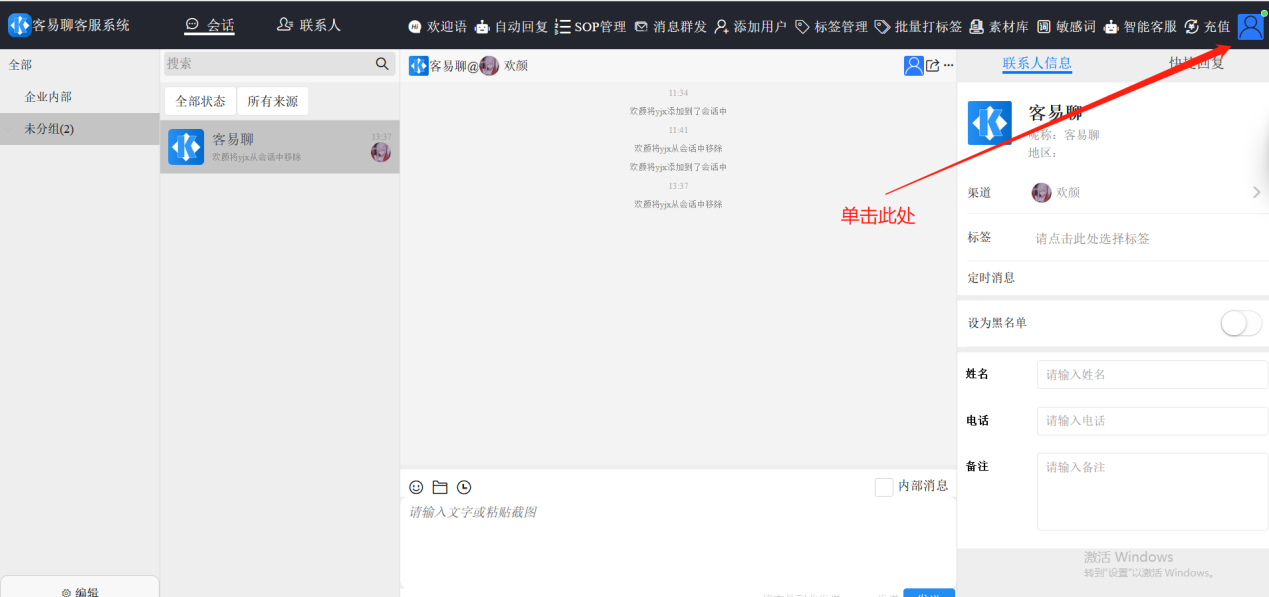Open 标签管理 tag management

pos(831,27)
